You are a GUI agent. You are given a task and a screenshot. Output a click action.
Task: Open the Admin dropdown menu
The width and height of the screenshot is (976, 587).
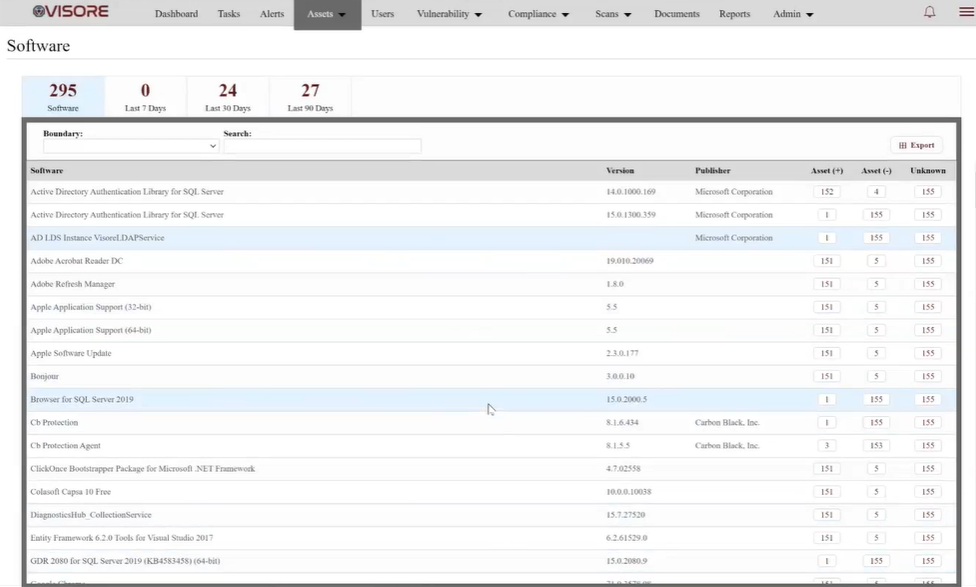click(x=793, y=15)
